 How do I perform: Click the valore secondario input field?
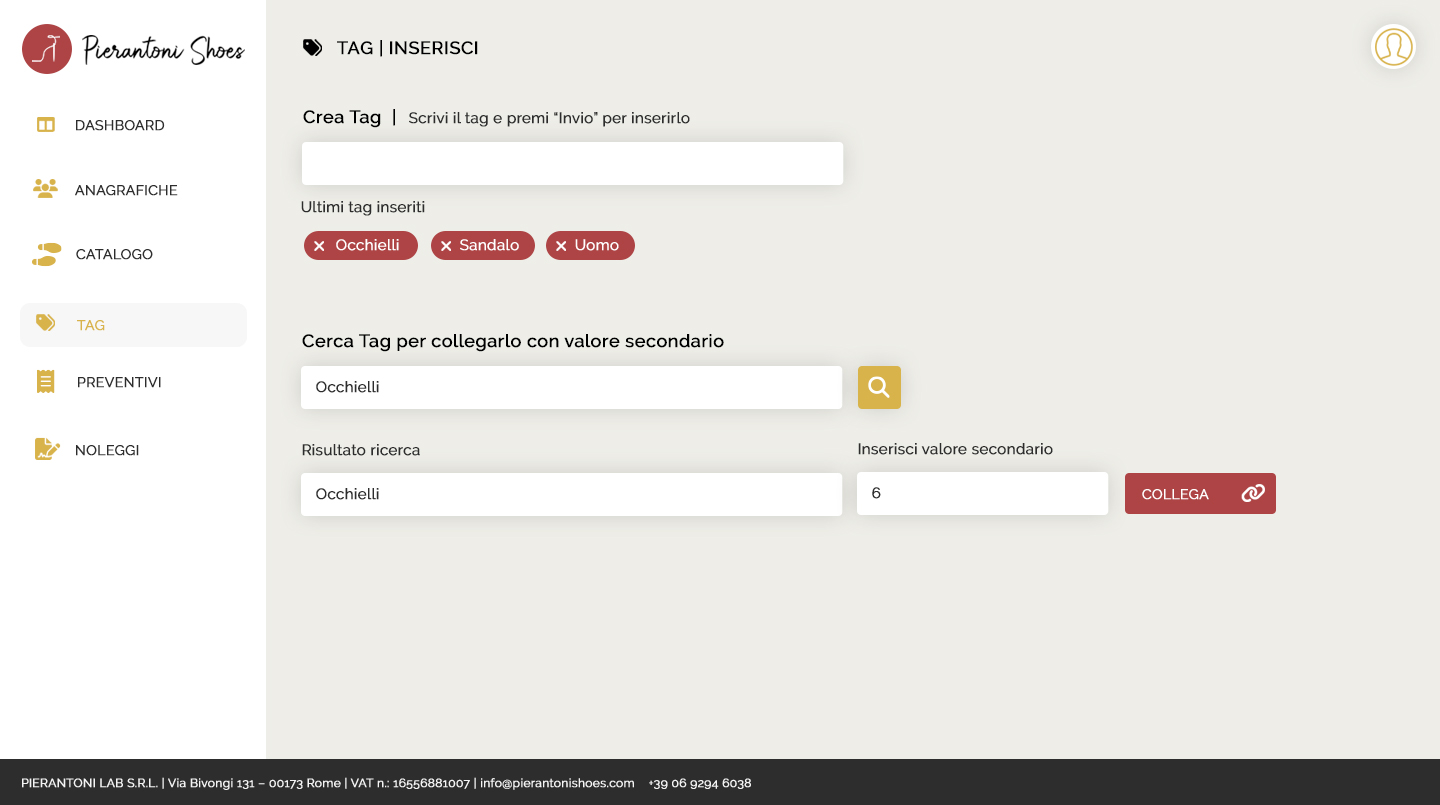pyautogui.click(x=982, y=493)
